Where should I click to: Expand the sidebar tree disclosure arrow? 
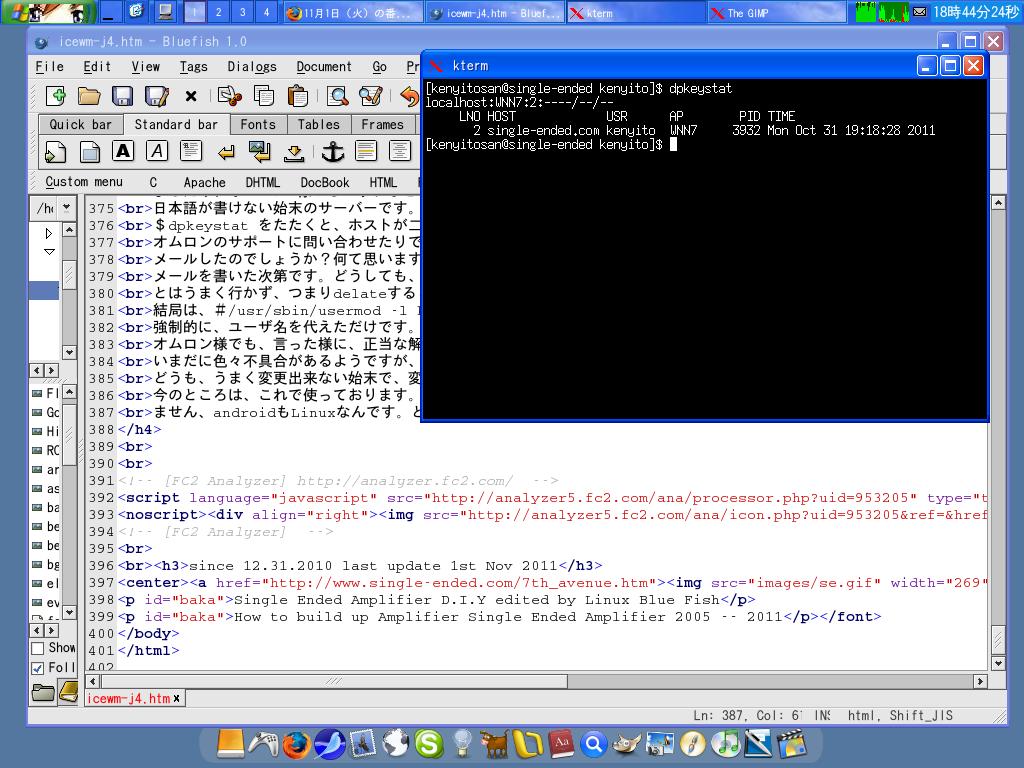tap(48, 232)
